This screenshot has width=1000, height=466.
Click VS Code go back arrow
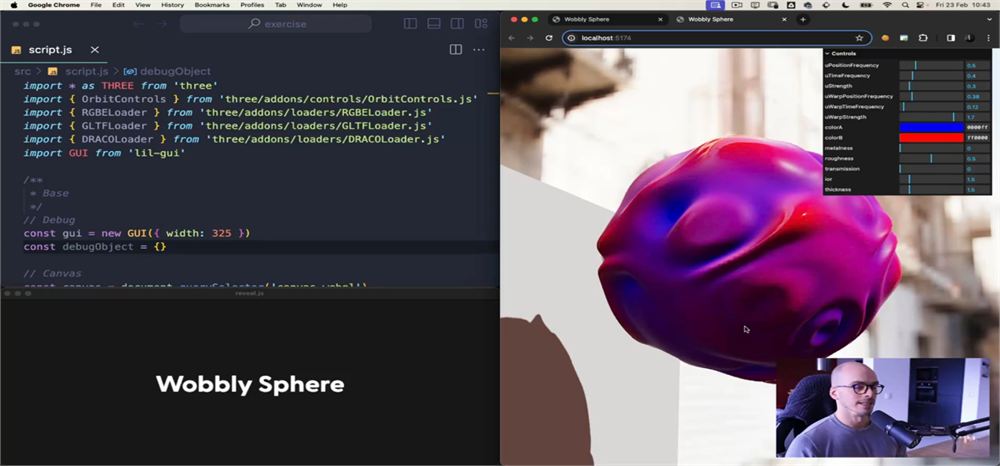pos(139,24)
